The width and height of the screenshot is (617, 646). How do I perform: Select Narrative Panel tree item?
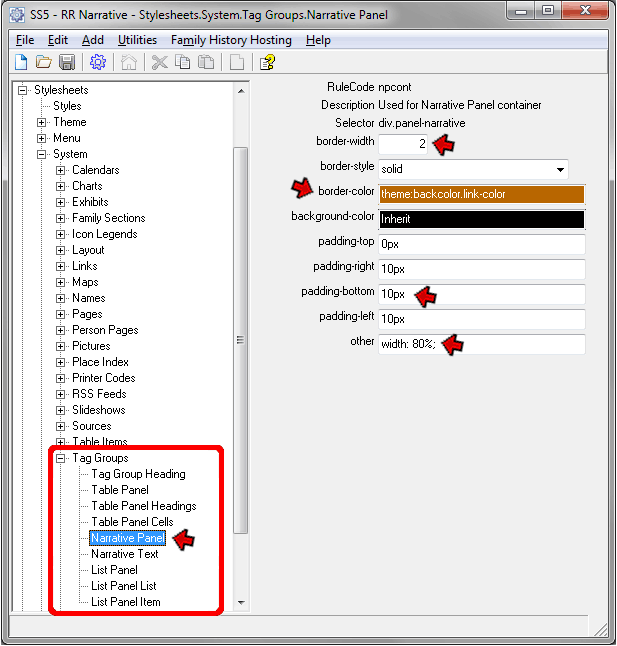pos(128,538)
